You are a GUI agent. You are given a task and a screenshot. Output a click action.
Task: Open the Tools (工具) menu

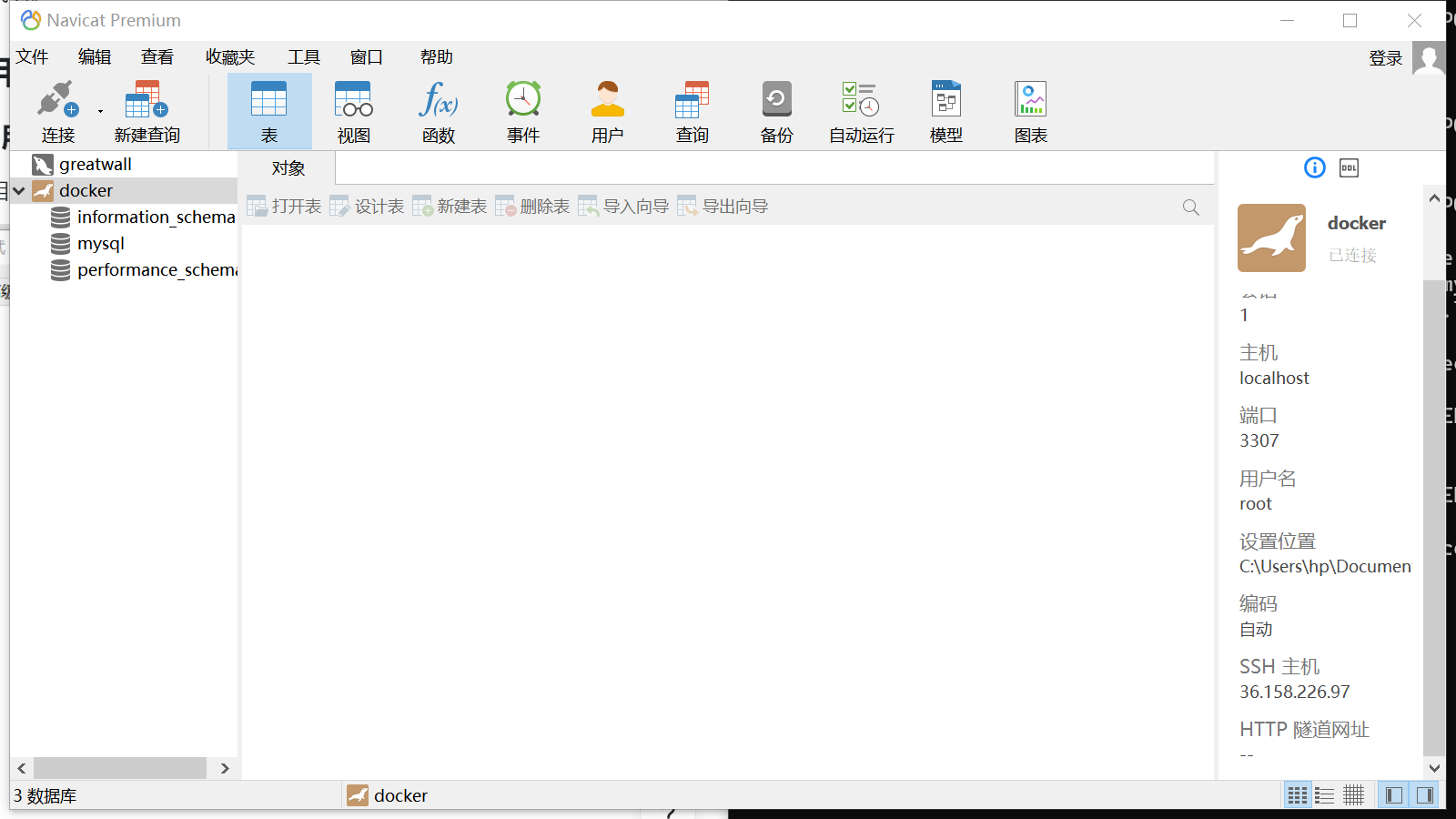[304, 57]
